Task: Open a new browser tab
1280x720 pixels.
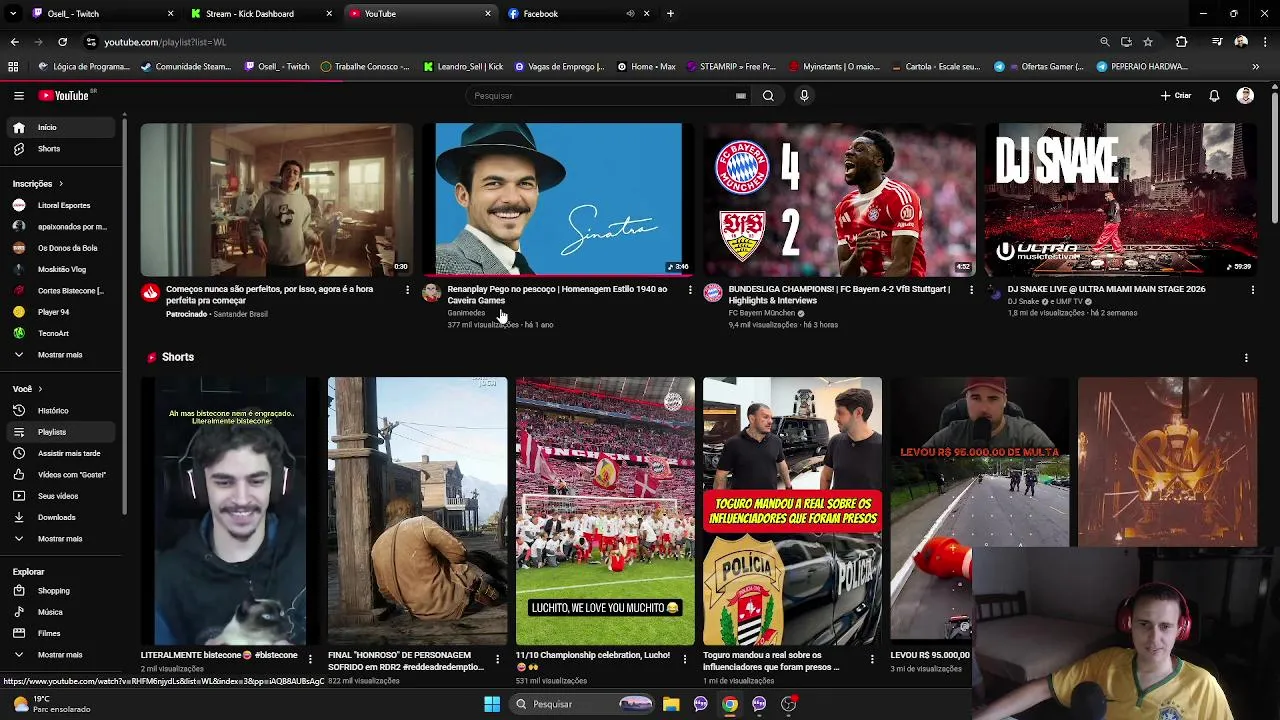Action: click(x=670, y=14)
